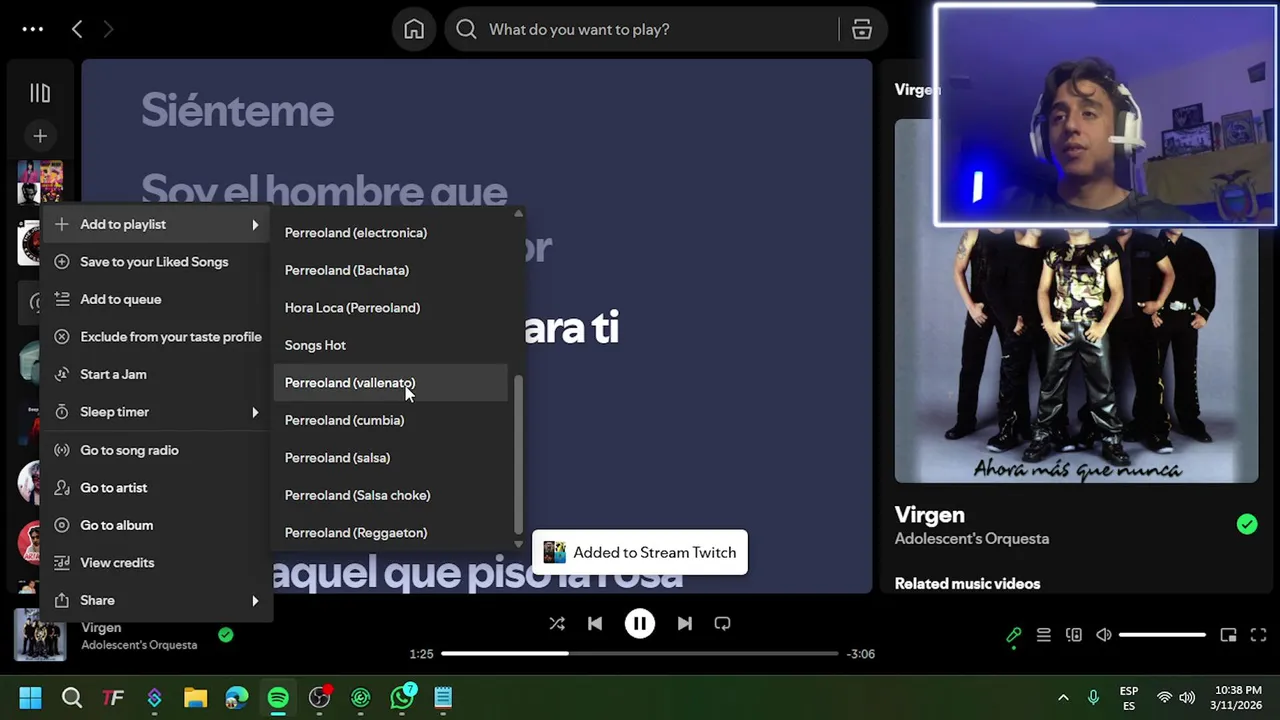The image size is (1280, 720).
Task: Open the play queue icon
Action: tap(1043, 635)
